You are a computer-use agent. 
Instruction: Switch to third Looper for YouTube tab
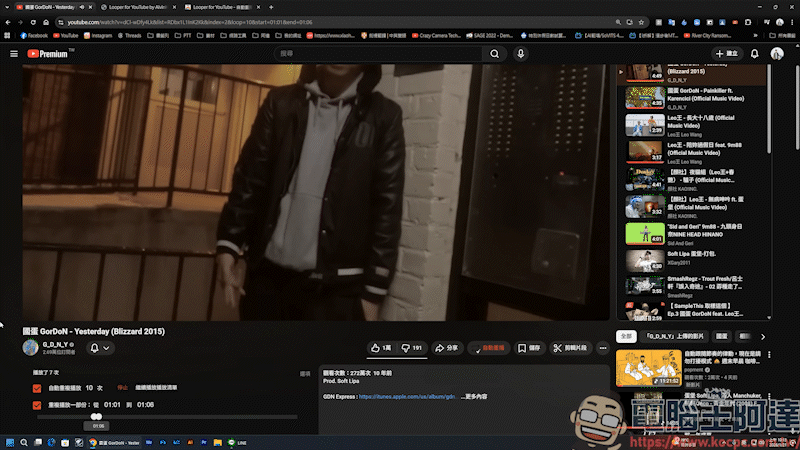coord(222,7)
